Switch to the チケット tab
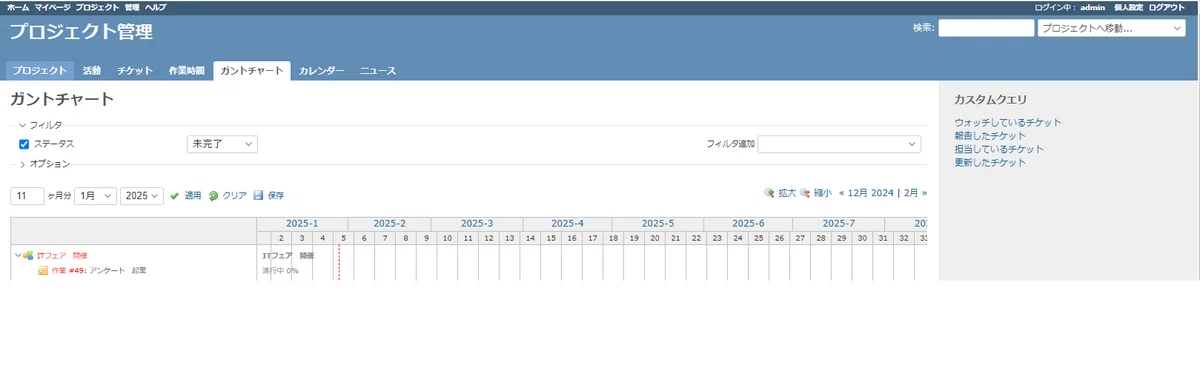 coord(135,71)
